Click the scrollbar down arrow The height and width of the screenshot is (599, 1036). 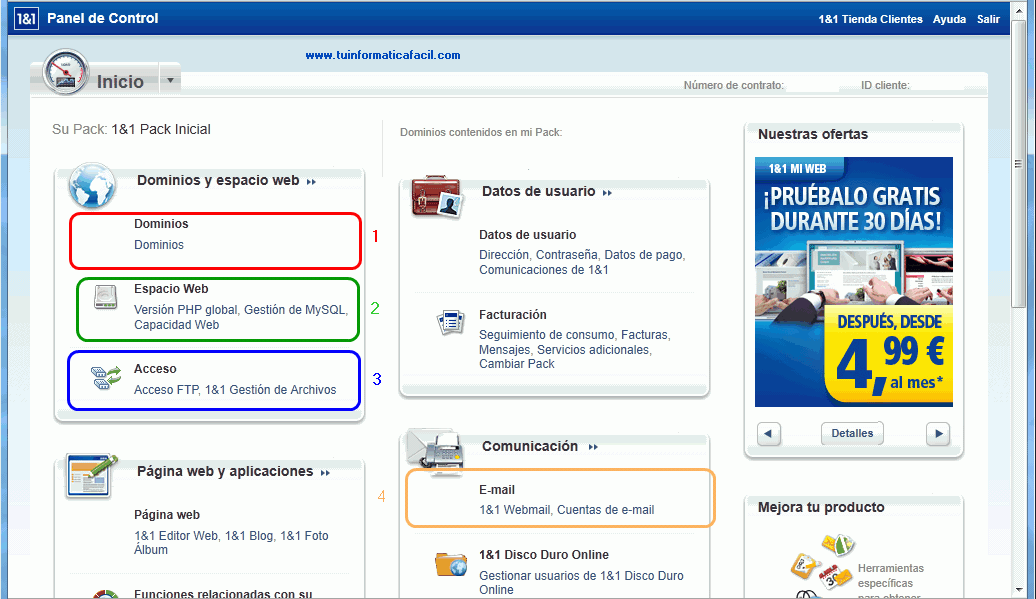tap(1018, 590)
